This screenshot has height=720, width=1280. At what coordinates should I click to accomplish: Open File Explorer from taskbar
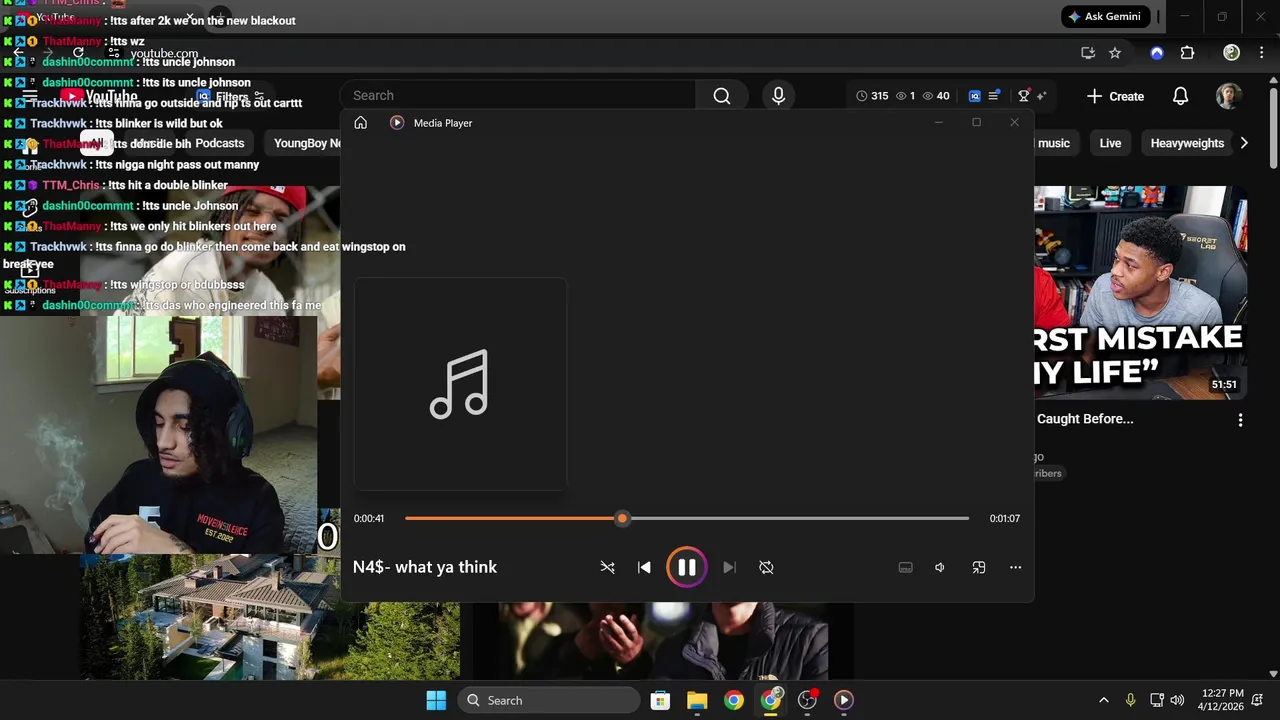pyautogui.click(x=697, y=700)
